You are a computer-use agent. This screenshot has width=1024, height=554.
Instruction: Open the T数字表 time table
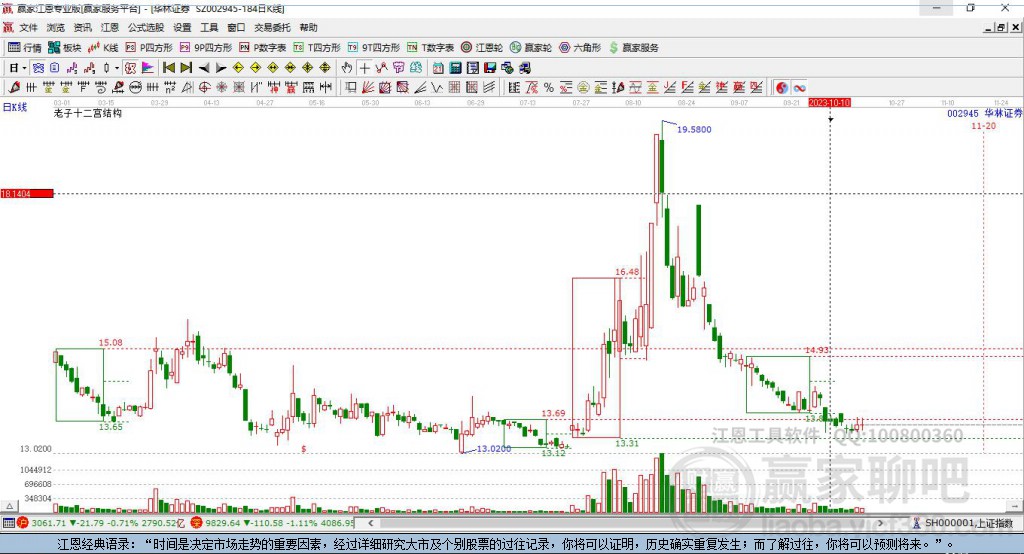point(430,48)
